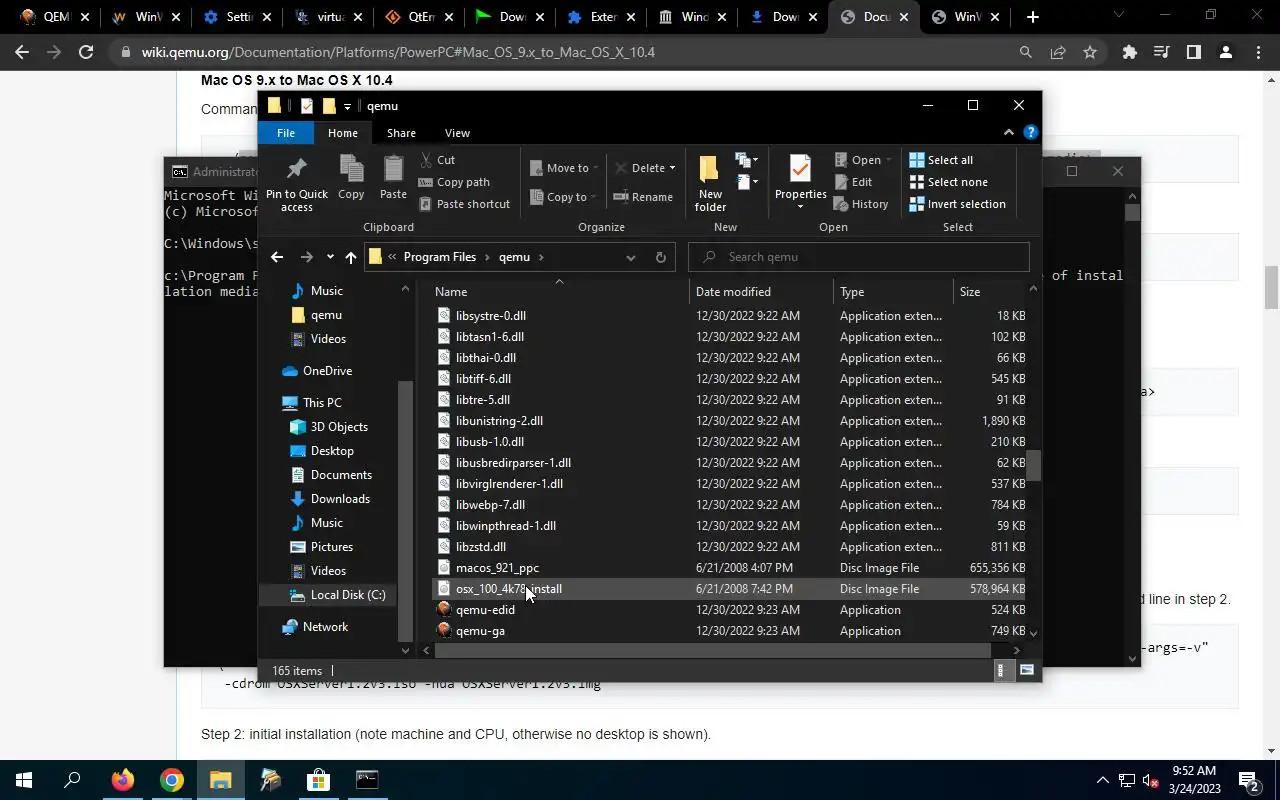Viewport: 1280px width, 800px height.
Task: Create a New folder
Action: pos(710,183)
